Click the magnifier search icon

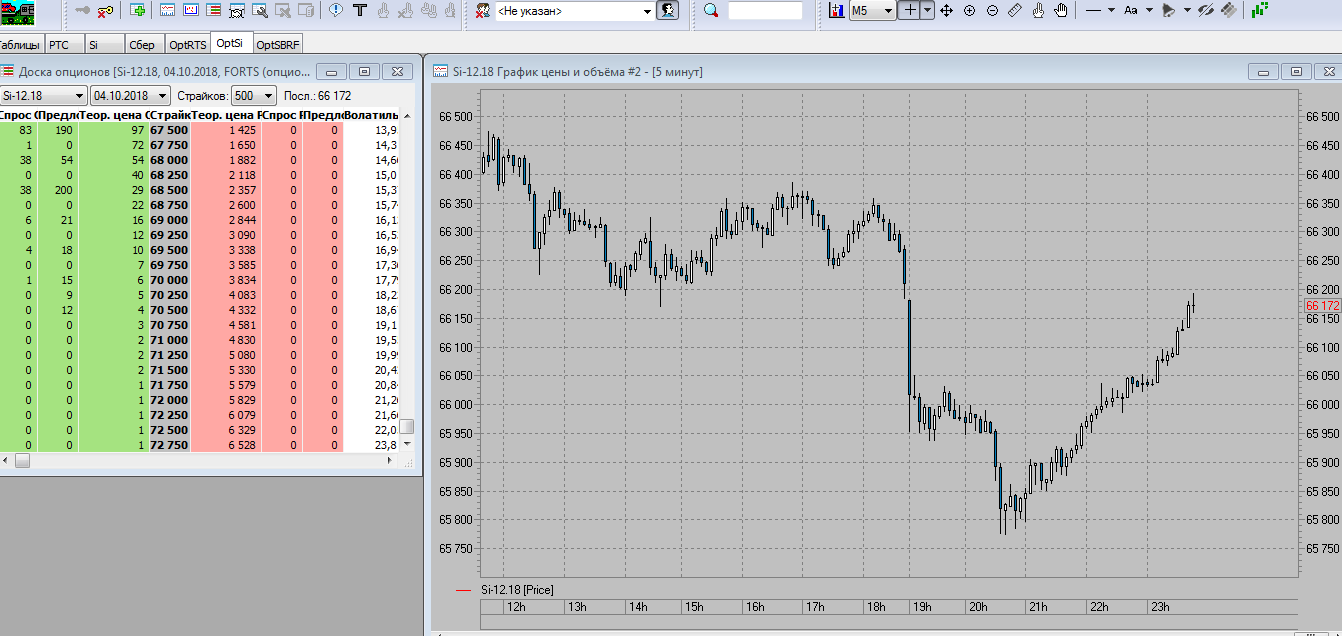point(711,10)
